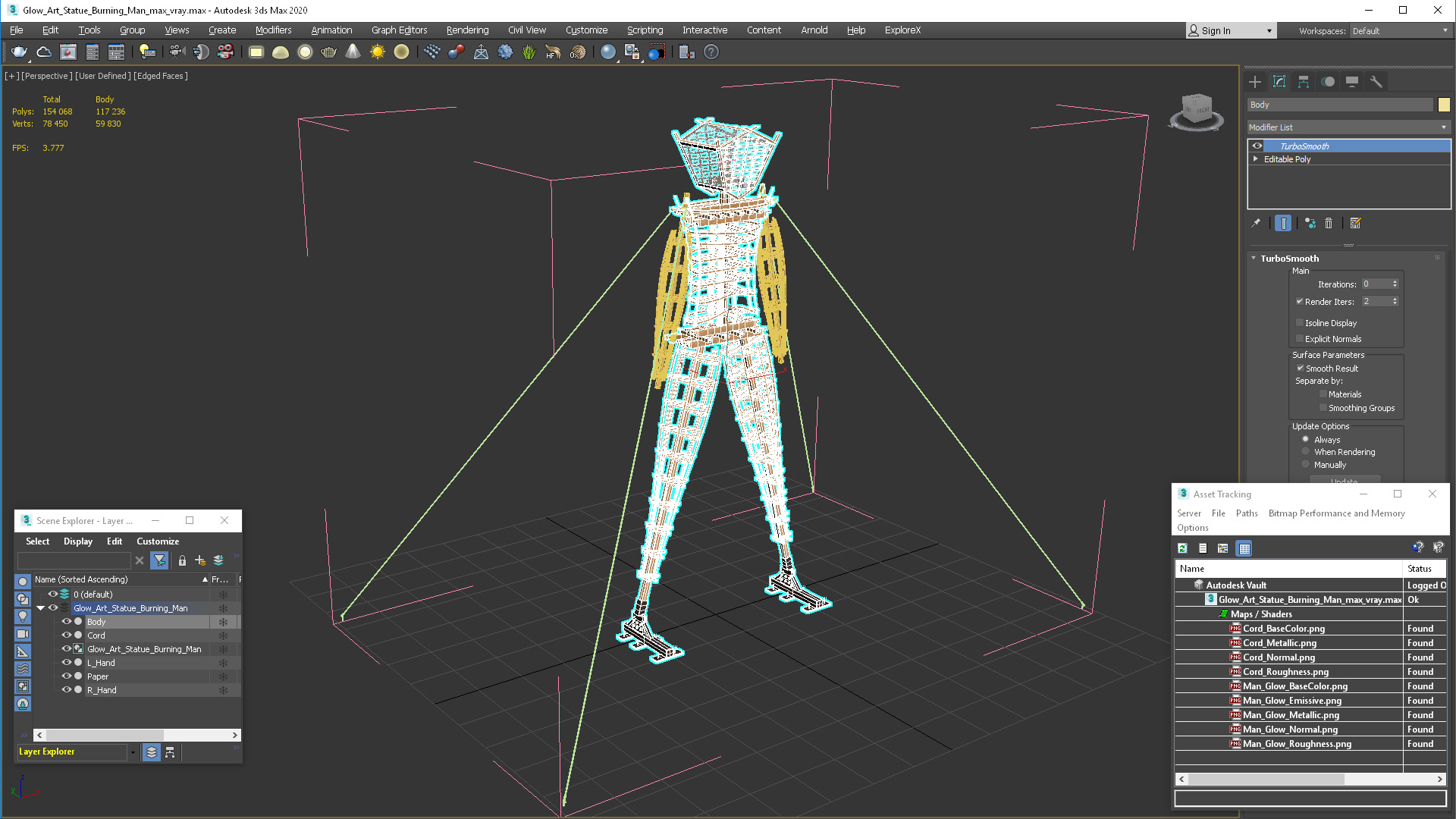
Task: Click the ViewCube in the viewport
Action: click(x=1197, y=111)
